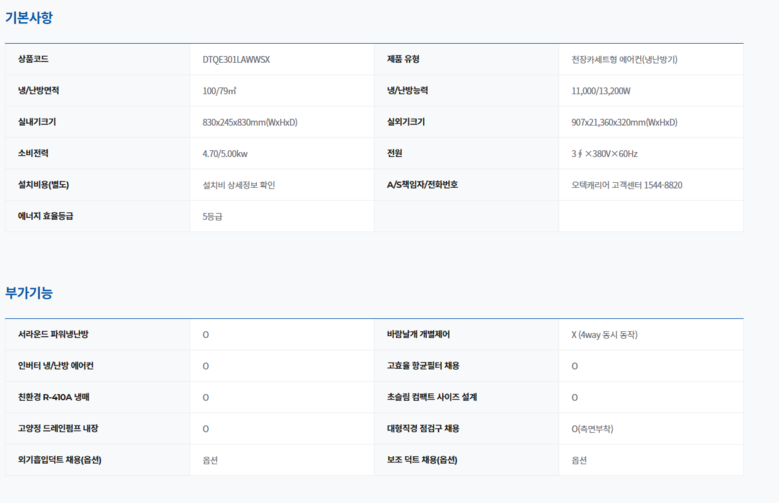The image size is (779, 503).
Task: Click the 부가기능 section heading
Action: click(x=29, y=293)
